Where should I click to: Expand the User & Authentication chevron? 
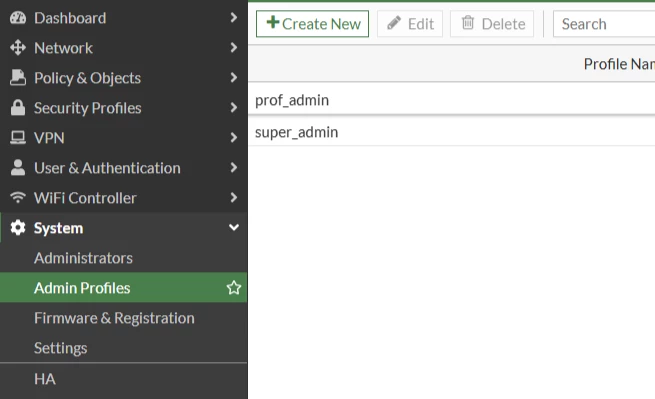click(234, 168)
